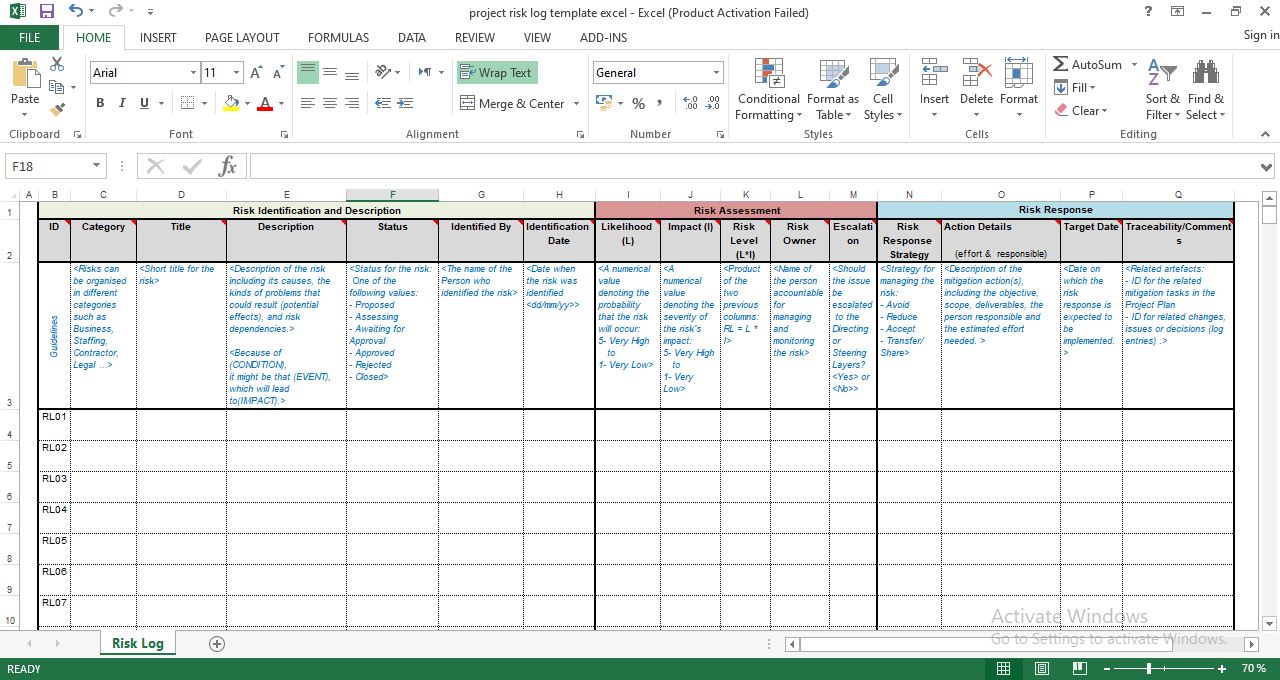Select the Increase Decimal icon
The width and height of the screenshot is (1280, 680).
691,101
